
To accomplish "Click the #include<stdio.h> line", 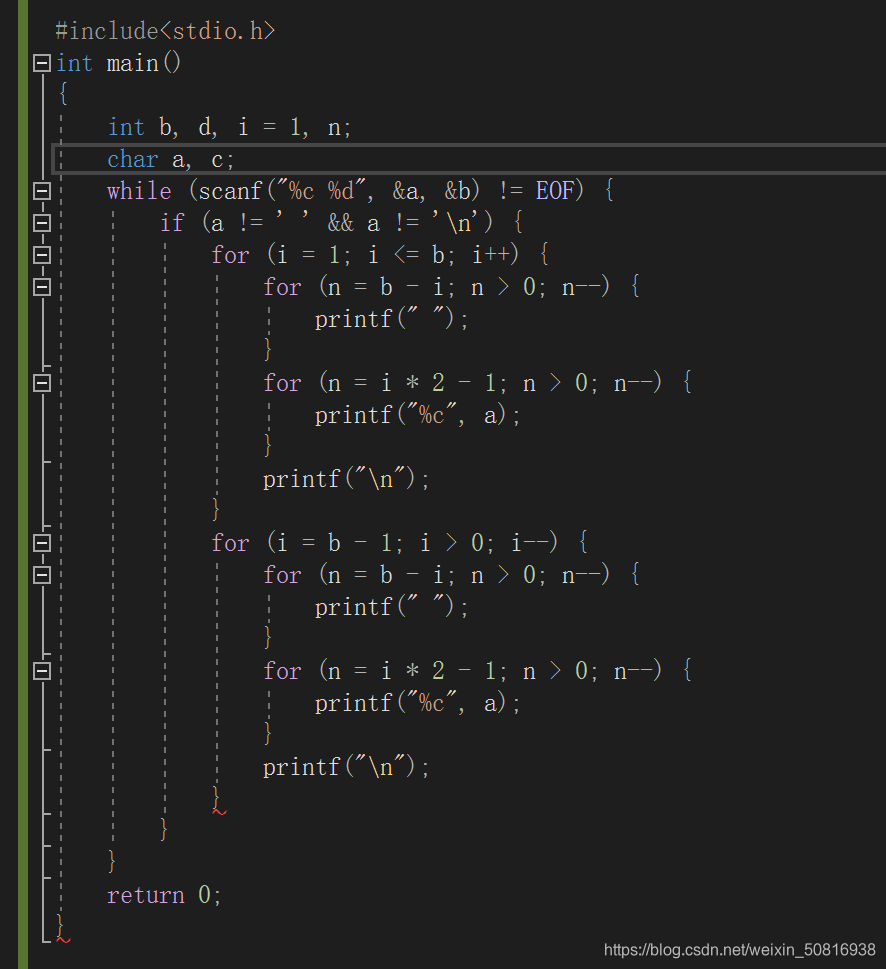I will pyautogui.click(x=165, y=31).
